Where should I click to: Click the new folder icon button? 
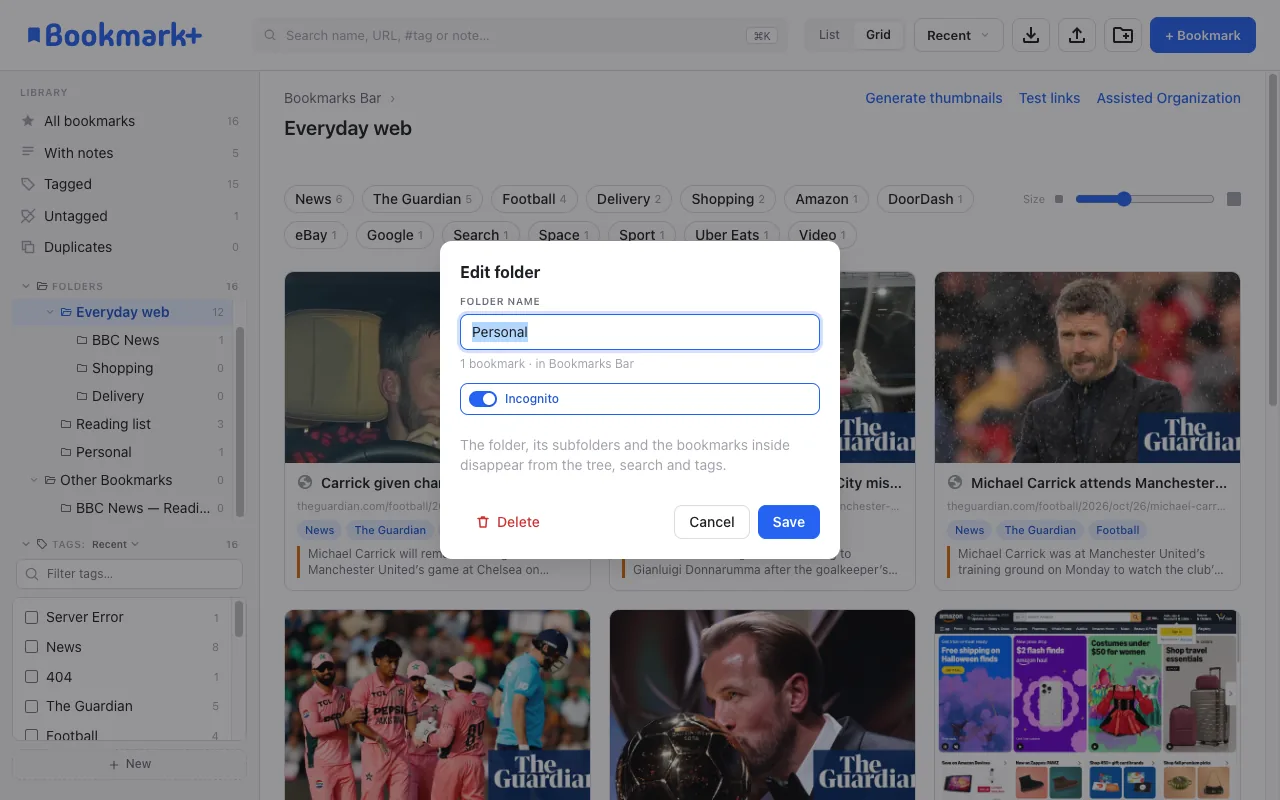pyautogui.click(x=1123, y=35)
